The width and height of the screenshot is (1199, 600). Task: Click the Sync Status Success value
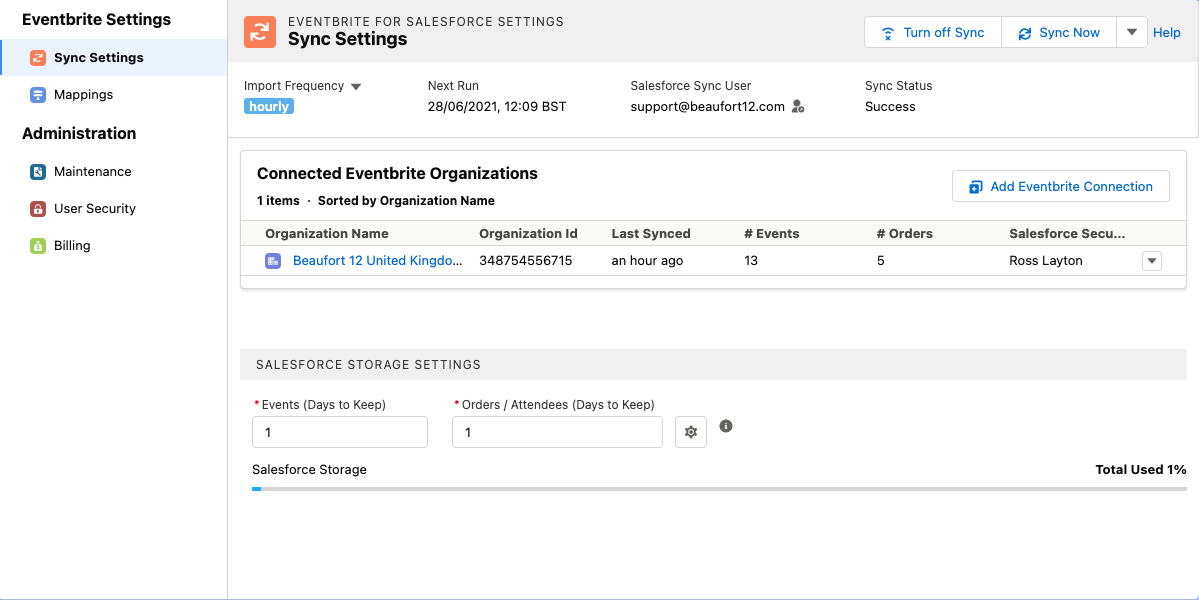click(890, 107)
